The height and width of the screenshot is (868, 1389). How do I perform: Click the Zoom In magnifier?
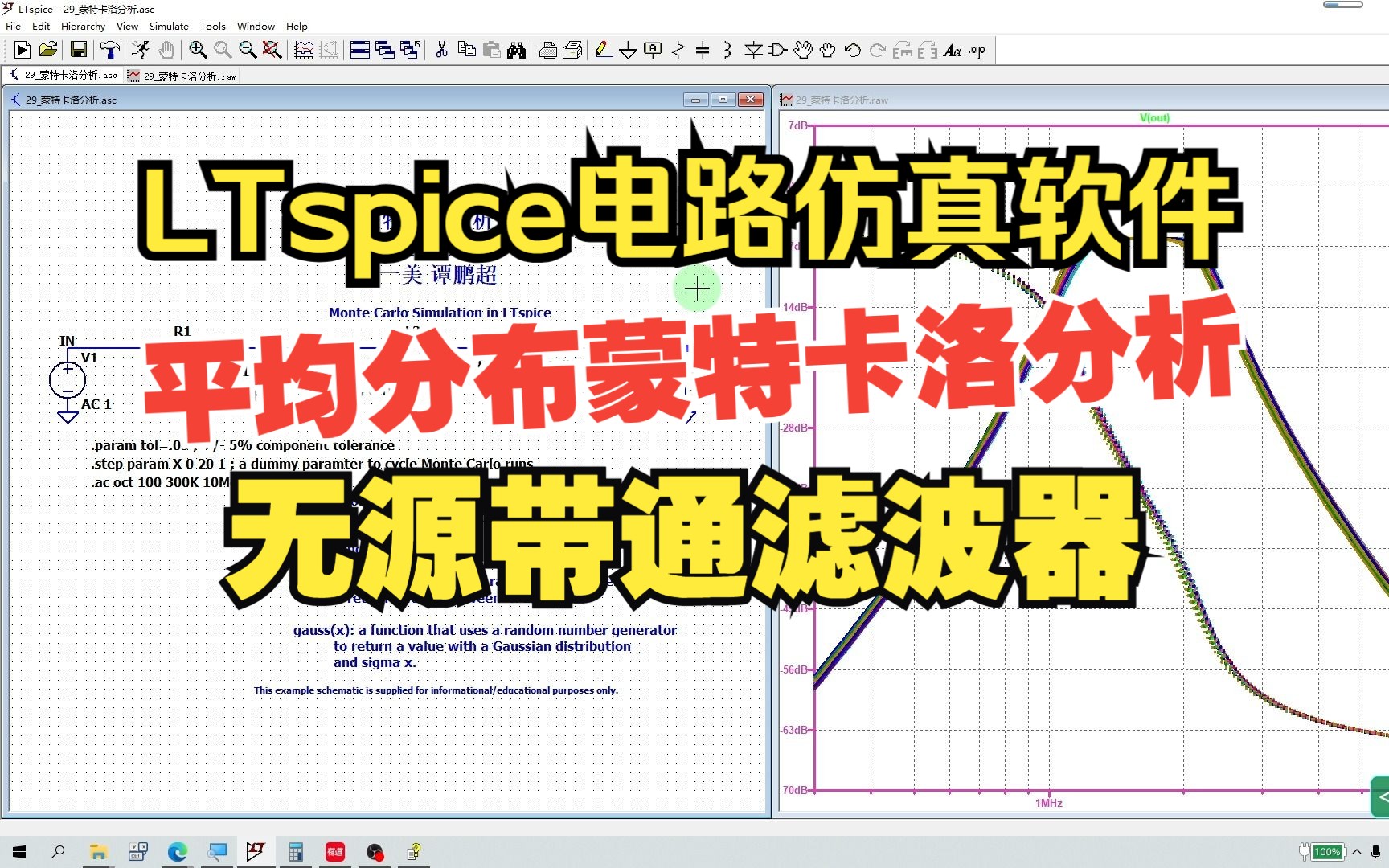198,51
